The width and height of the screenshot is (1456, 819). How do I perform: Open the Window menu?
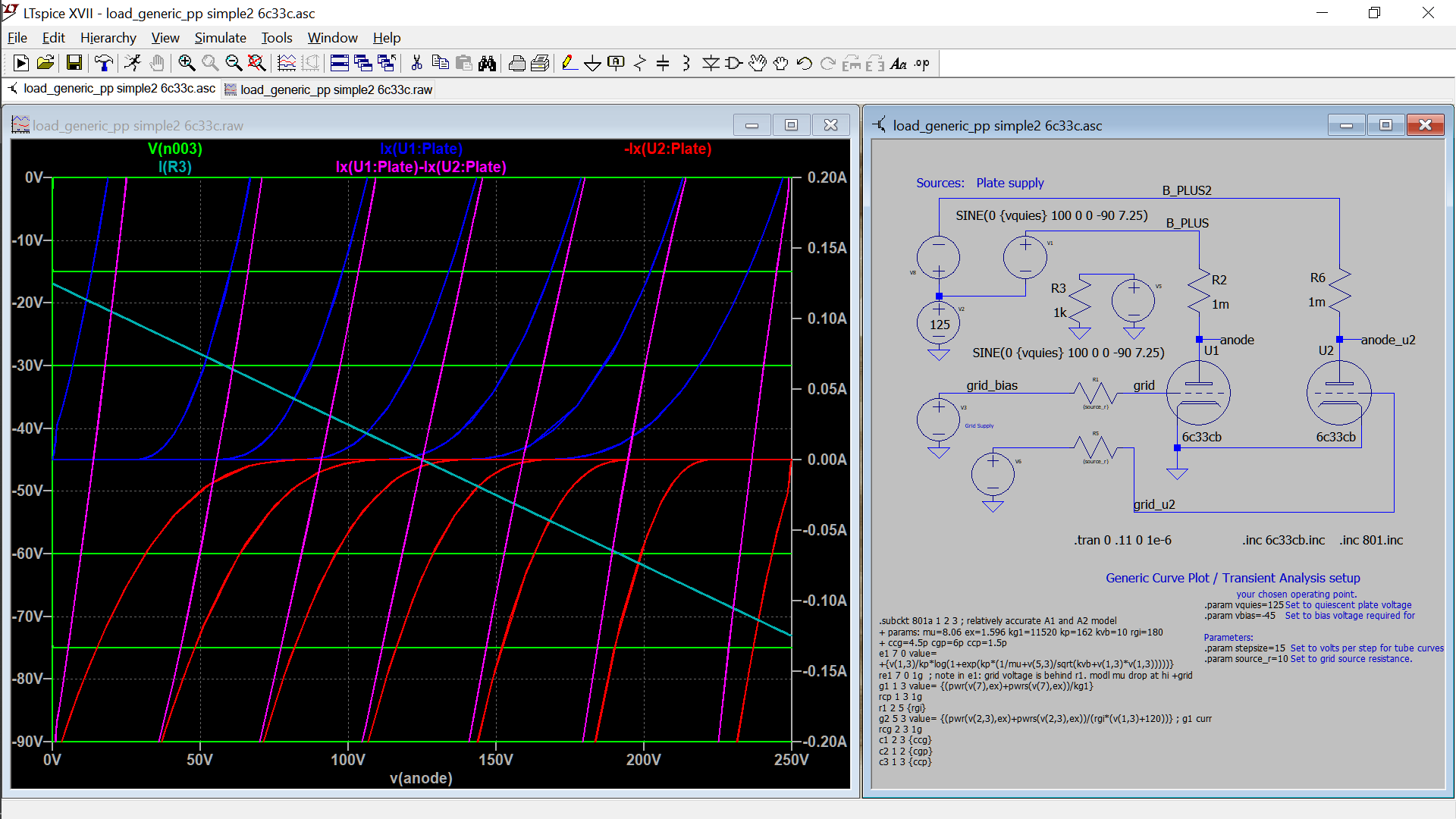[x=332, y=37]
